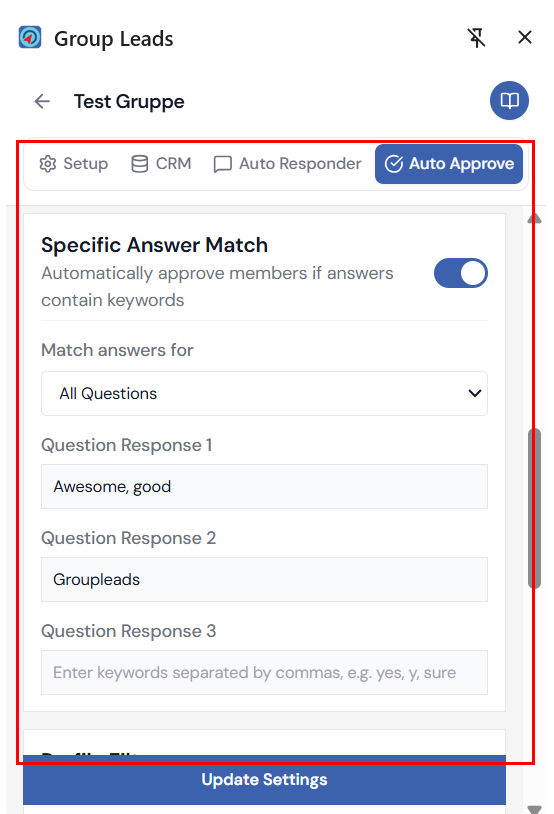
Task: Click the CRM database icon
Action: [x=140, y=164]
